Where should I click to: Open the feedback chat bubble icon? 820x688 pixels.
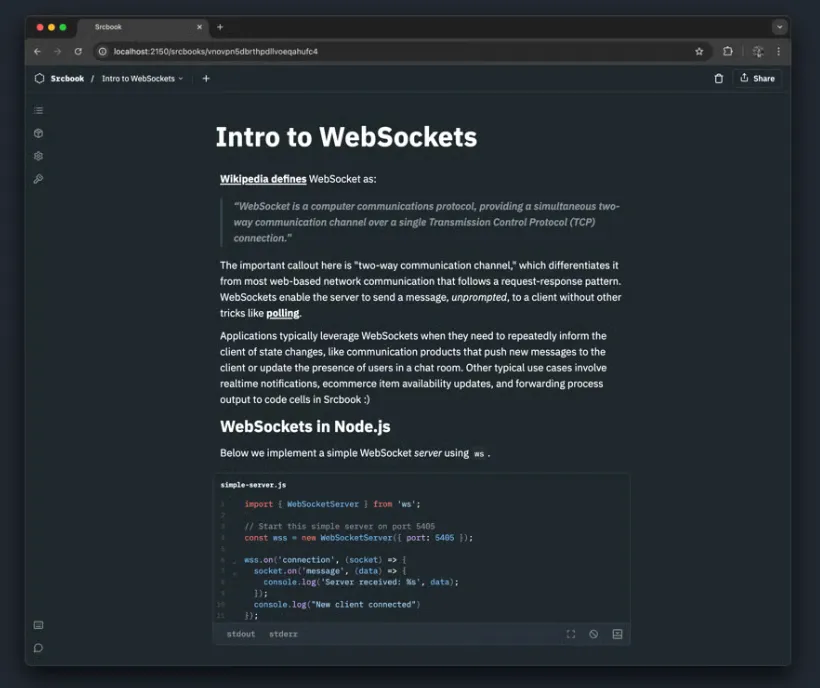38,648
